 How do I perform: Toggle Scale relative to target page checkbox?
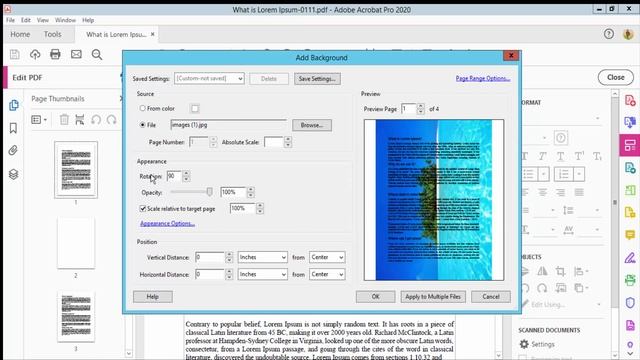143,209
